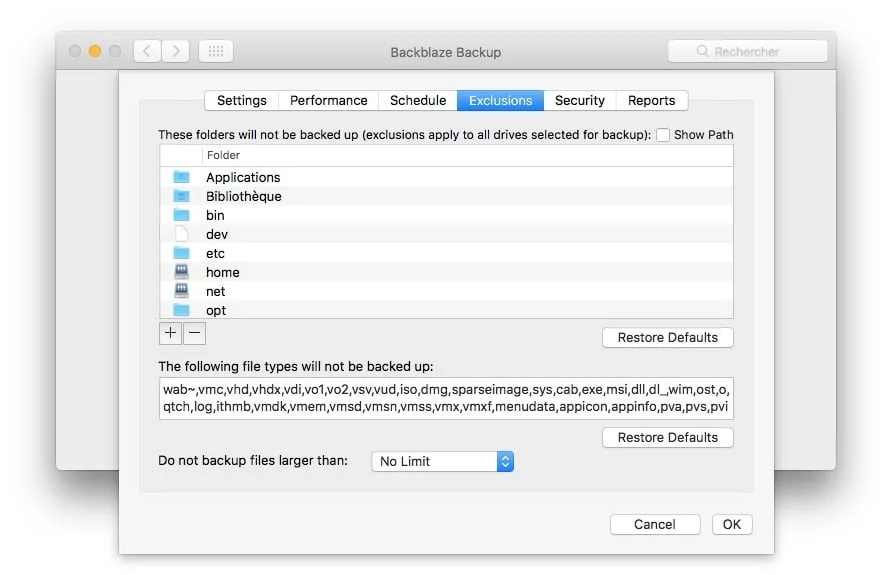Click the back navigation arrow

point(147,51)
